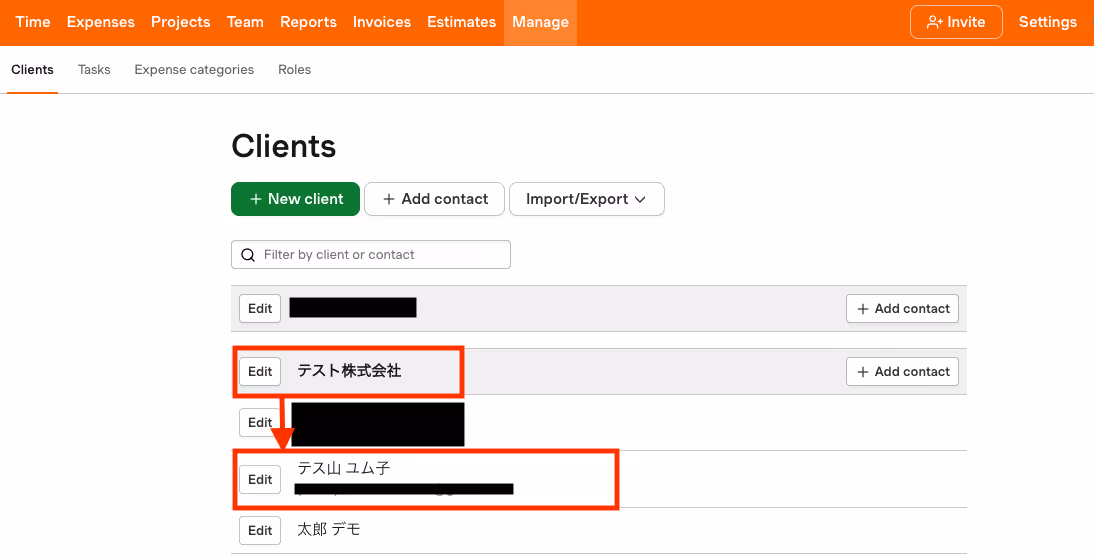Image resolution: width=1094 pixels, height=558 pixels.
Task: Select the テスト株式会社 client name
Action: tap(349, 371)
